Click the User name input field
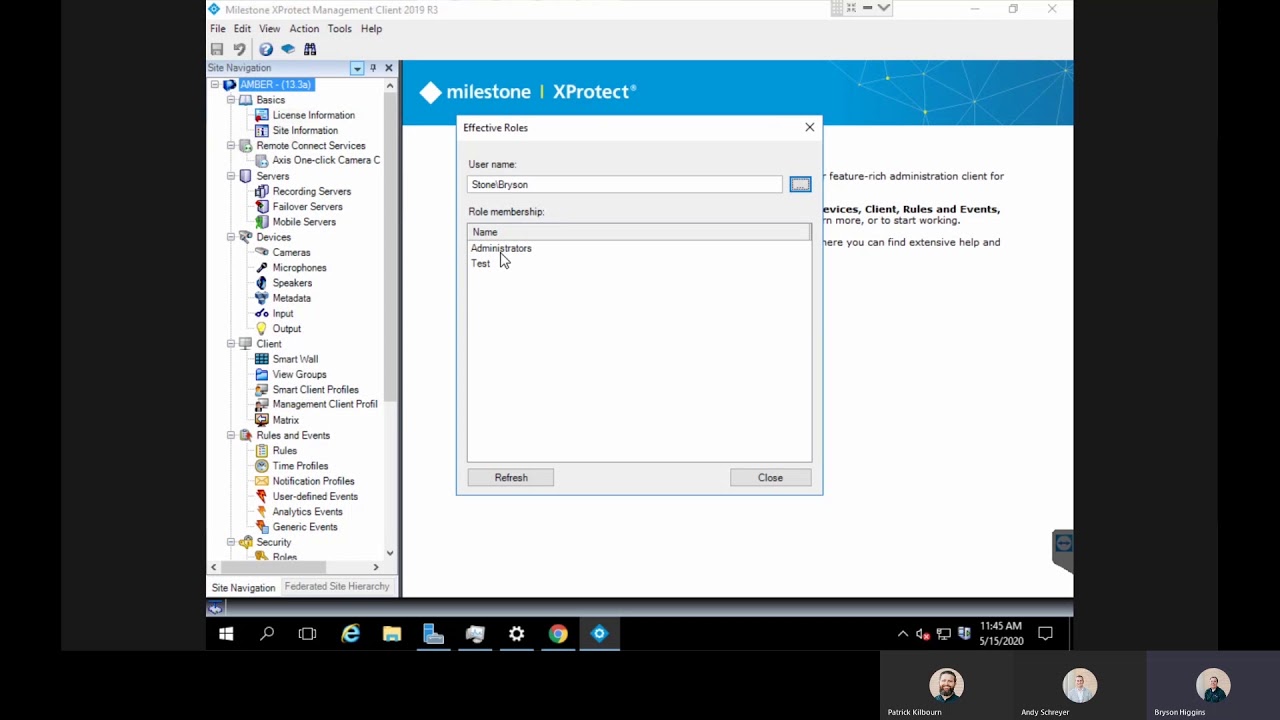Screen dimensions: 1280x720 (x=625, y=185)
